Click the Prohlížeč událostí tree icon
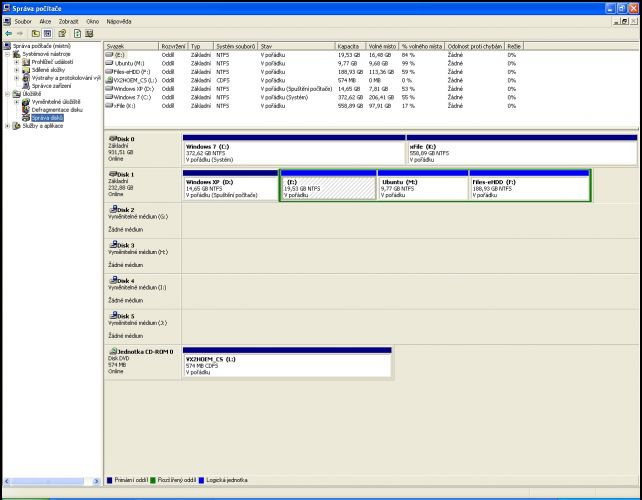The width and height of the screenshot is (642, 500). tap(26, 62)
